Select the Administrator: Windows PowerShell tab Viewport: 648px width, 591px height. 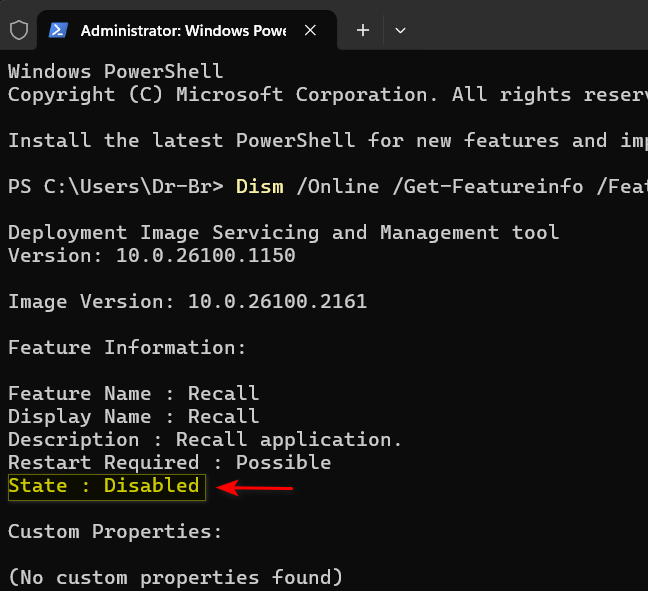(187, 30)
